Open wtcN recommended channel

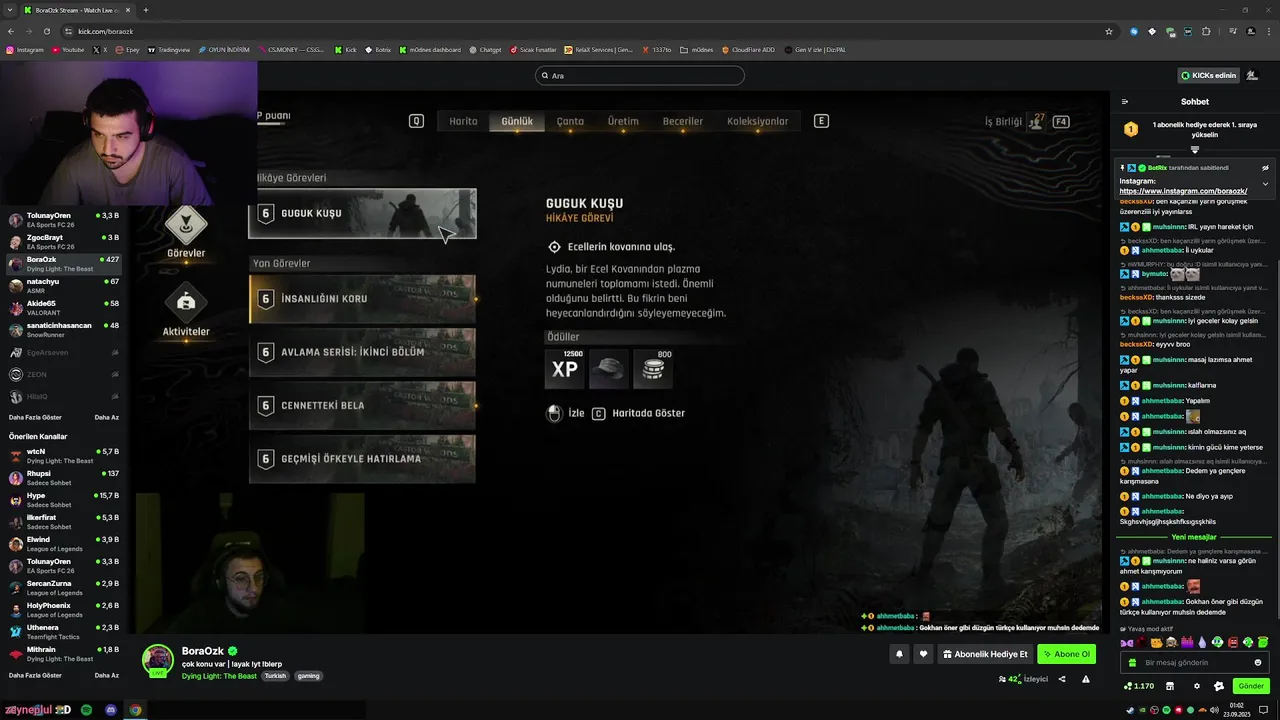64,456
